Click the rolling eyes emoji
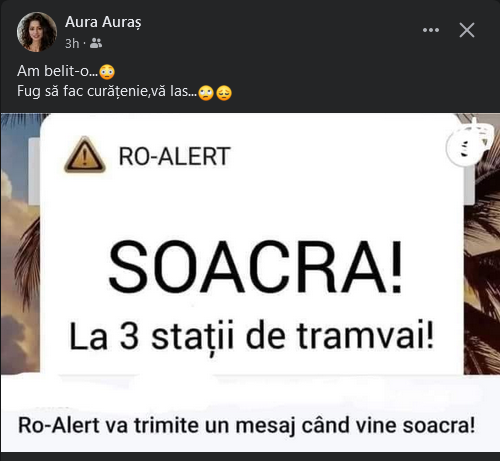 206,93
